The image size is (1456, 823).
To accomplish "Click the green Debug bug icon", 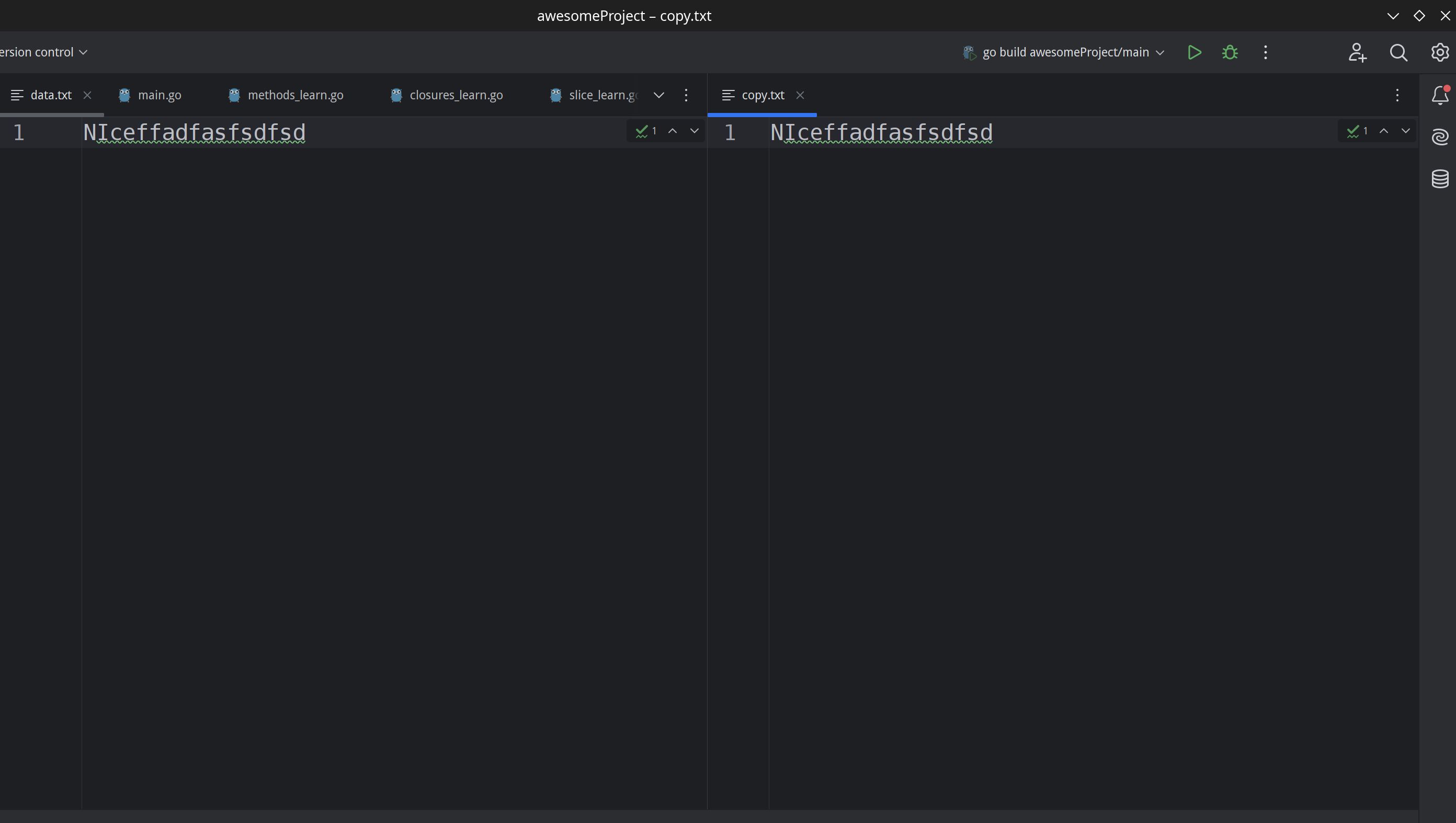I will (1230, 53).
